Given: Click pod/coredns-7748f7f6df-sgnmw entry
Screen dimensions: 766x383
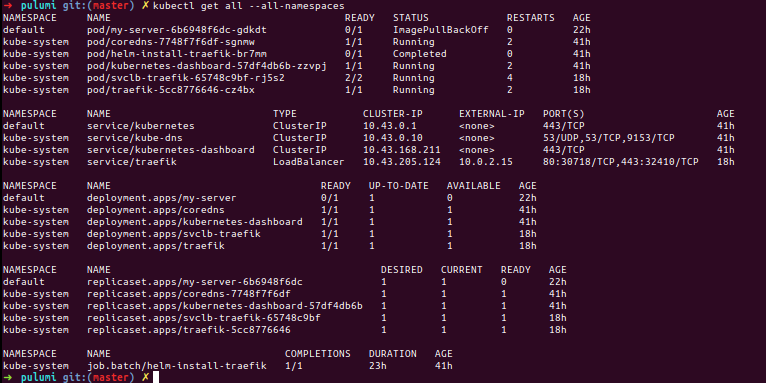Looking at the screenshot, I should pyautogui.click(x=170, y=42).
